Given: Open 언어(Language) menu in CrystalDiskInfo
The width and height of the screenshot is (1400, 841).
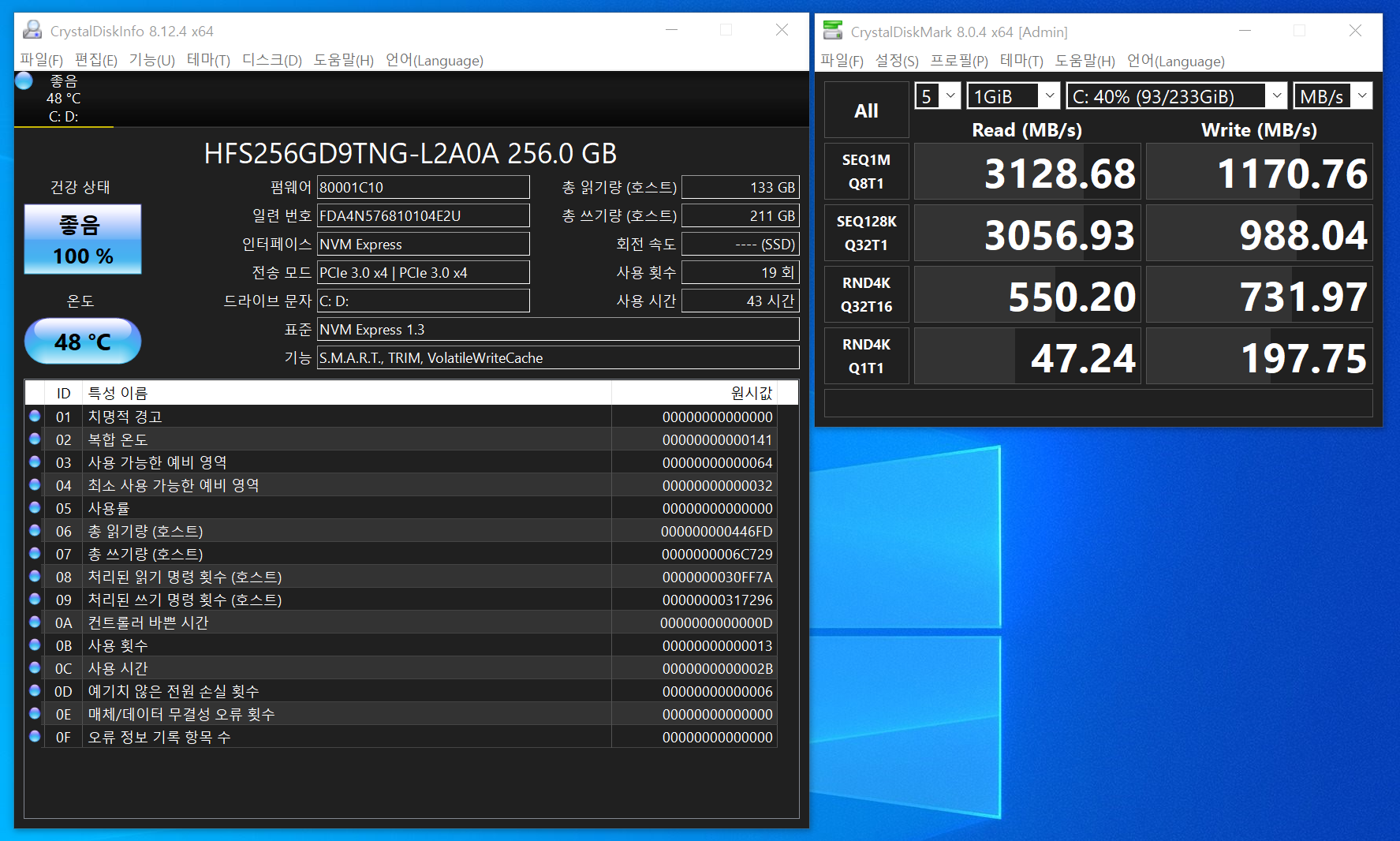Looking at the screenshot, I should (x=435, y=60).
